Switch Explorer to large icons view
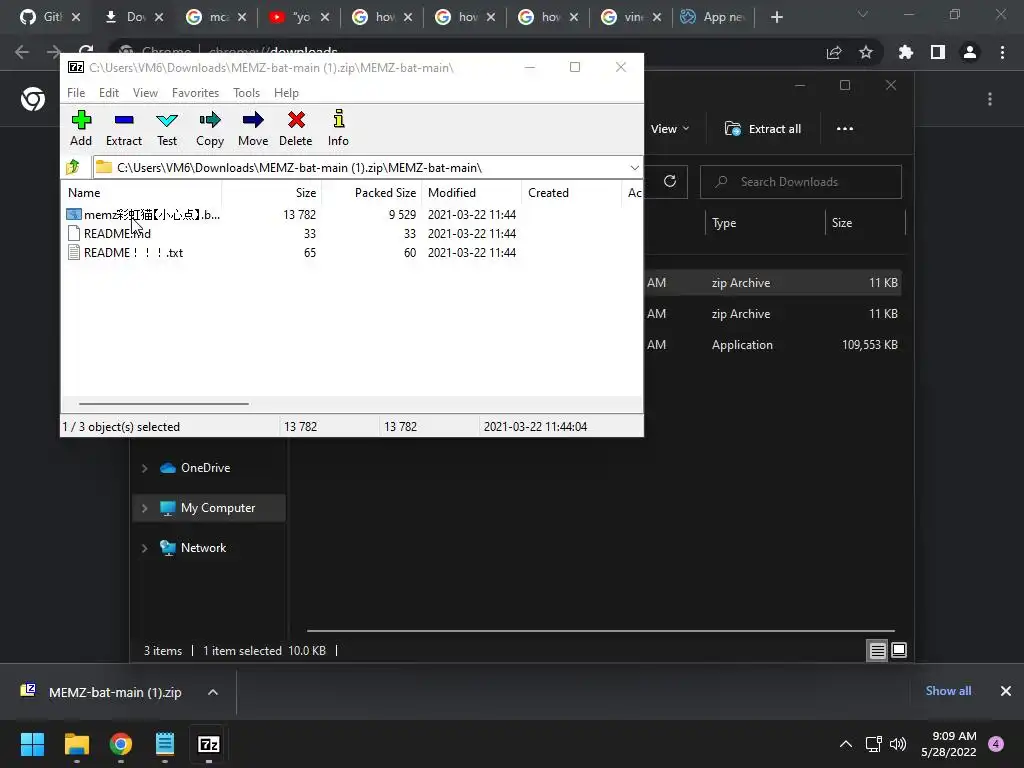Viewport: 1024px width, 768px height. point(899,650)
